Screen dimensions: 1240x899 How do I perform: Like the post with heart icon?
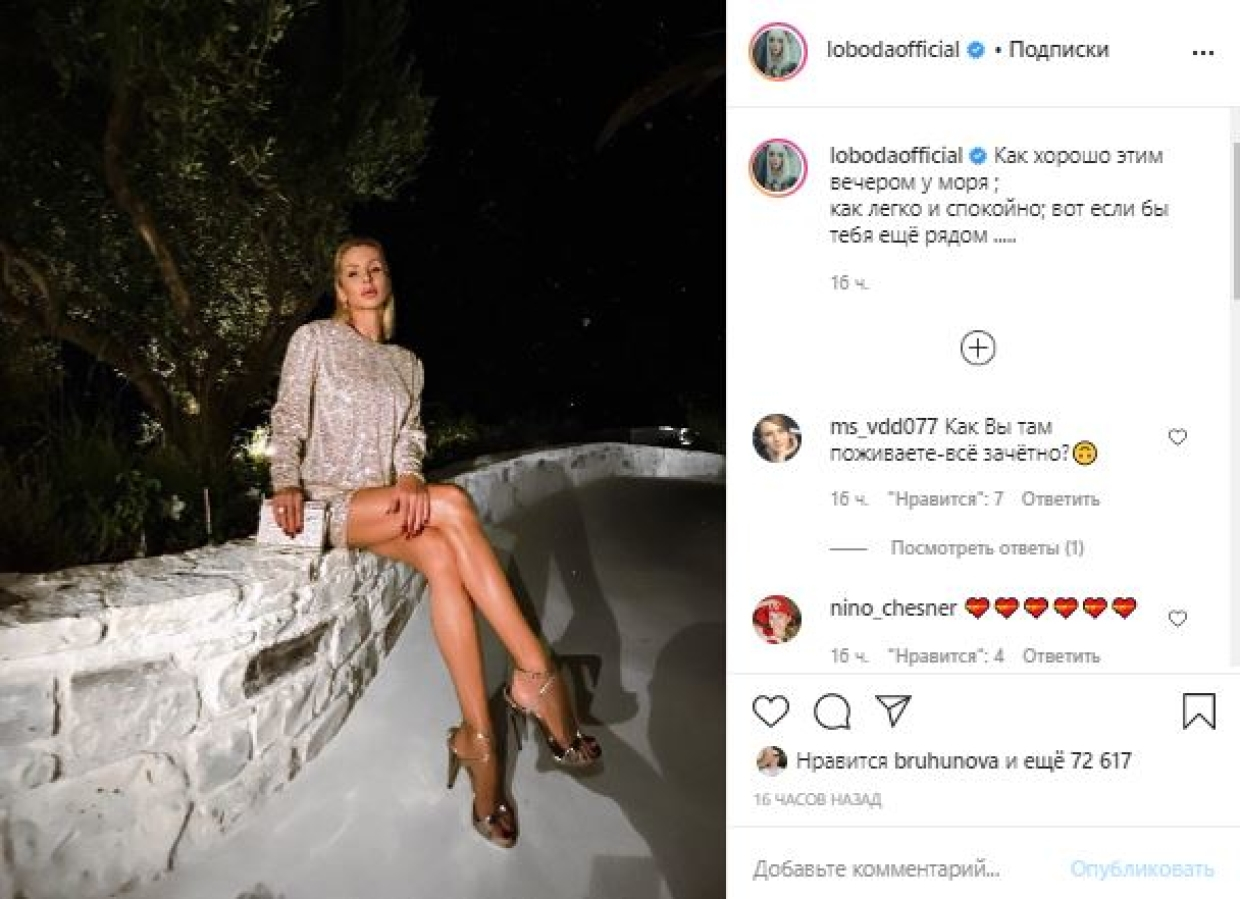tap(770, 711)
